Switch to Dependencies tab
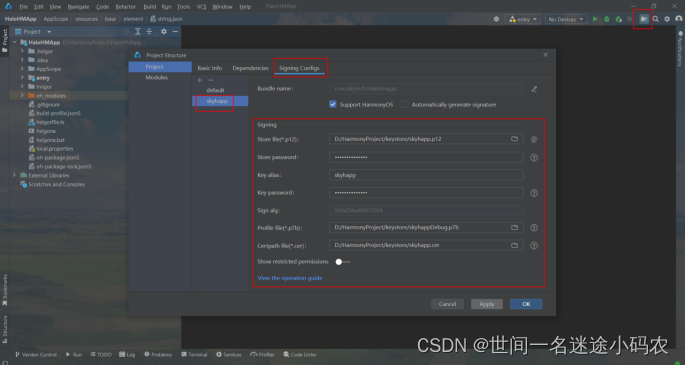The image size is (685, 365). tap(250, 68)
